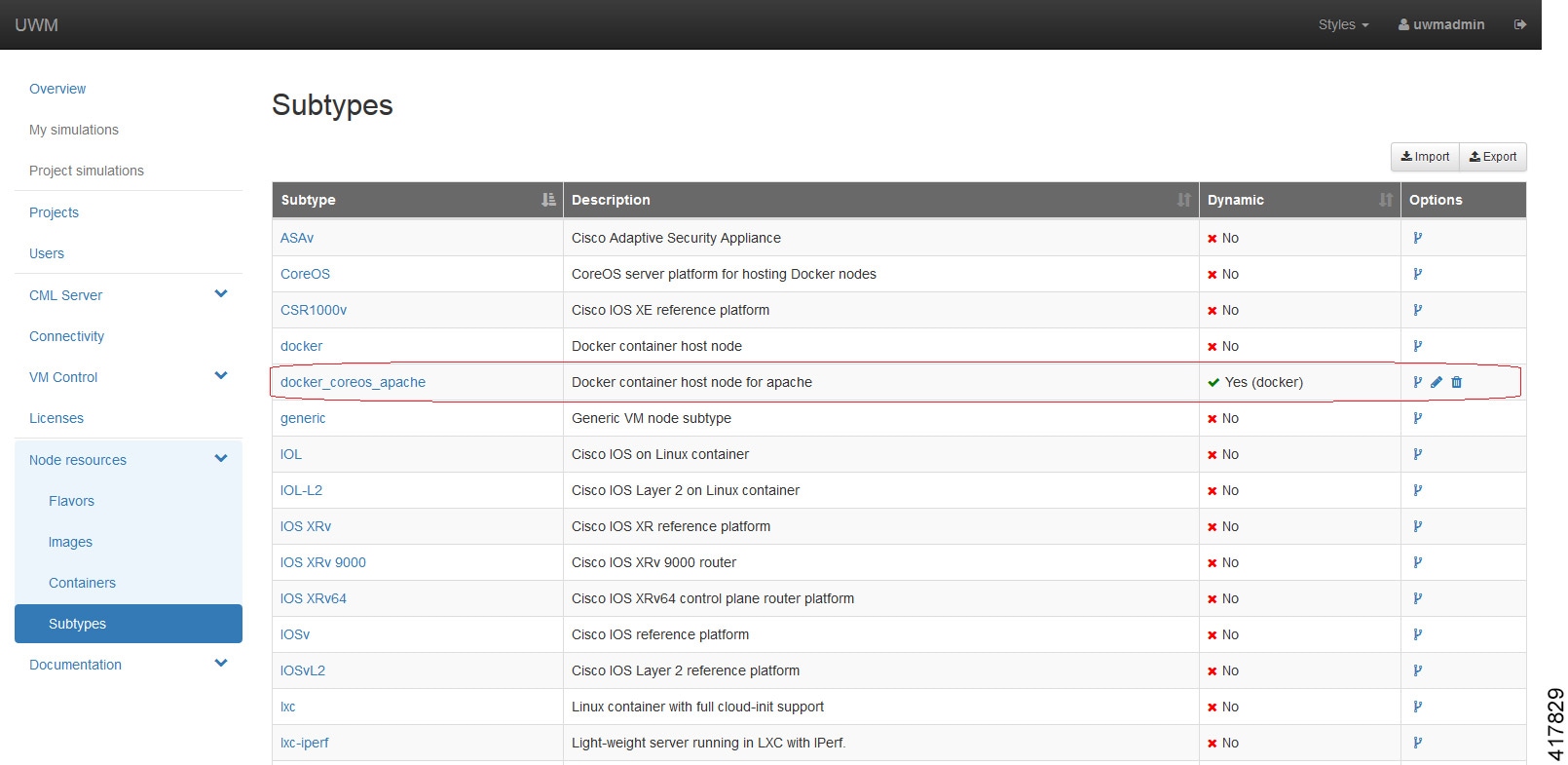Click the fork icon for docker_coreos_apache
The width and height of the screenshot is (1568, 765).
(x=1417, y=382)
